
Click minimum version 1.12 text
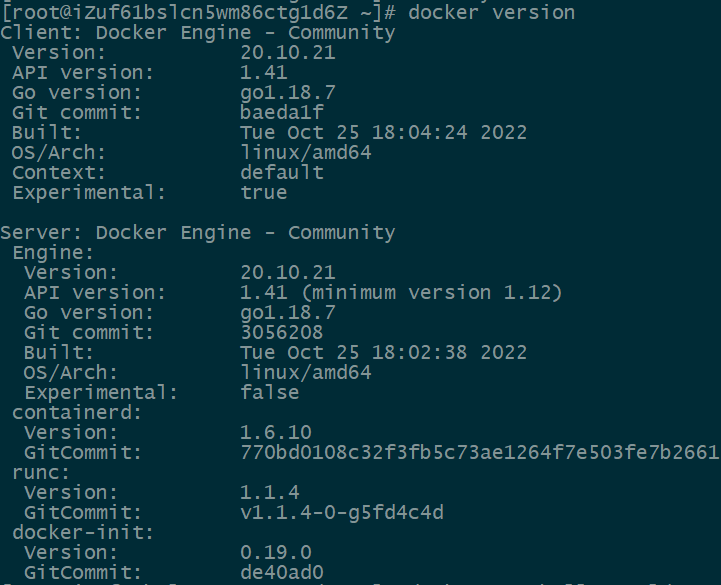click(431, 293)
